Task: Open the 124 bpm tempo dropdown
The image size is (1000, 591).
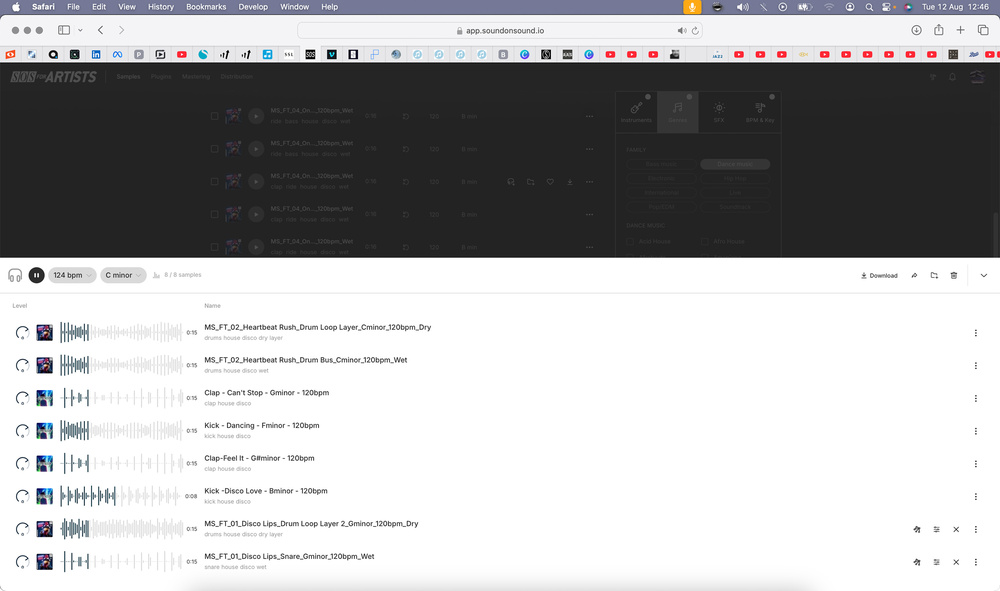Action: click(72, 275)
